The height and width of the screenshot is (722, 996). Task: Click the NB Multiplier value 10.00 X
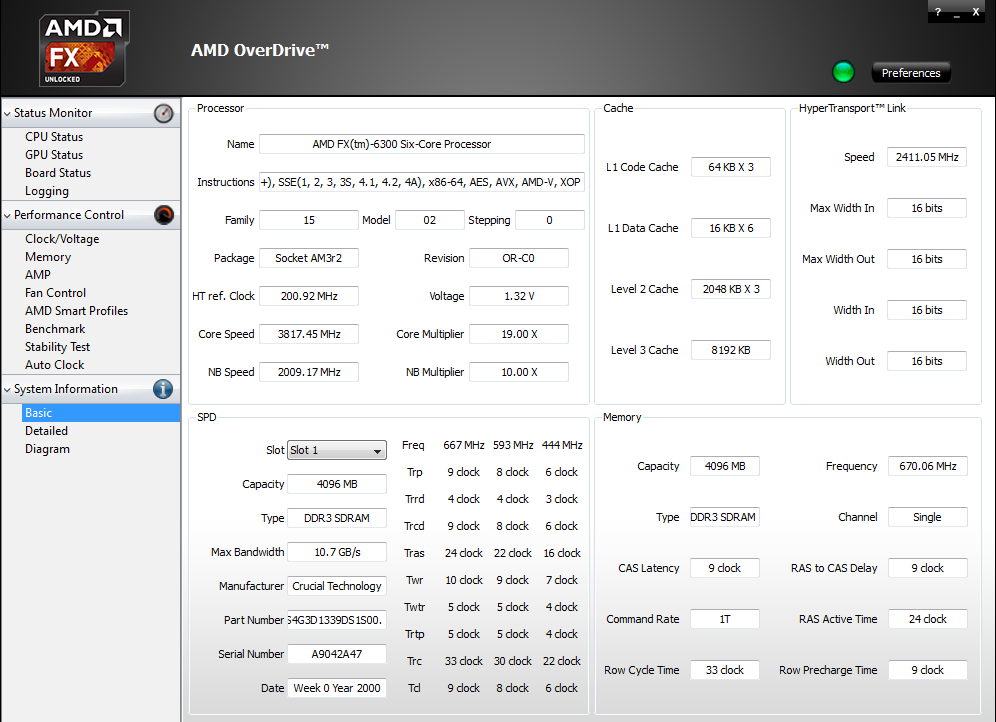pyautogui.click(x=518, y=372)
